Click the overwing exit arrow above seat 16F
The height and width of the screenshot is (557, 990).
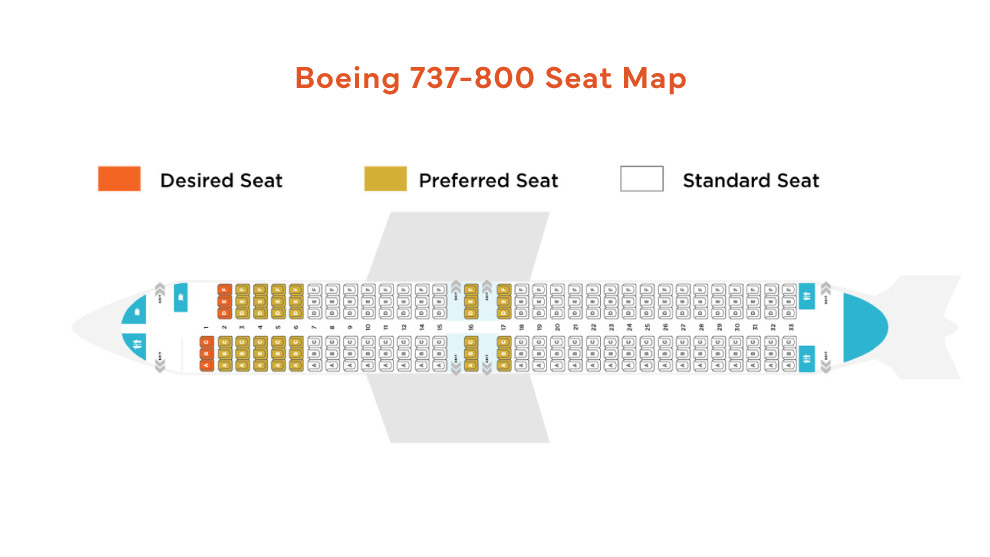coord(457,286)
